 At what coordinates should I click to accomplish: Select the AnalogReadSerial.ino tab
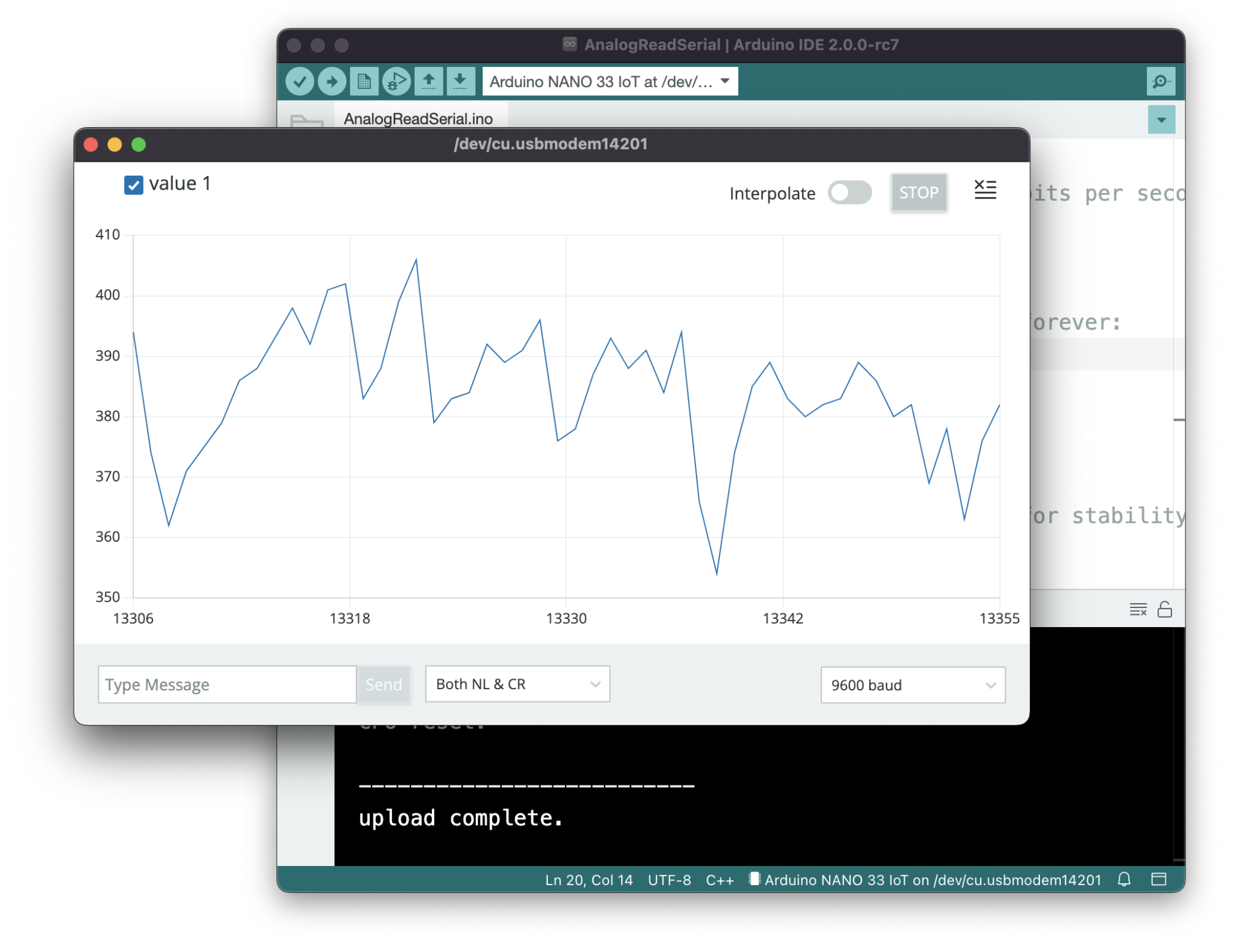[x=418, y=119]
